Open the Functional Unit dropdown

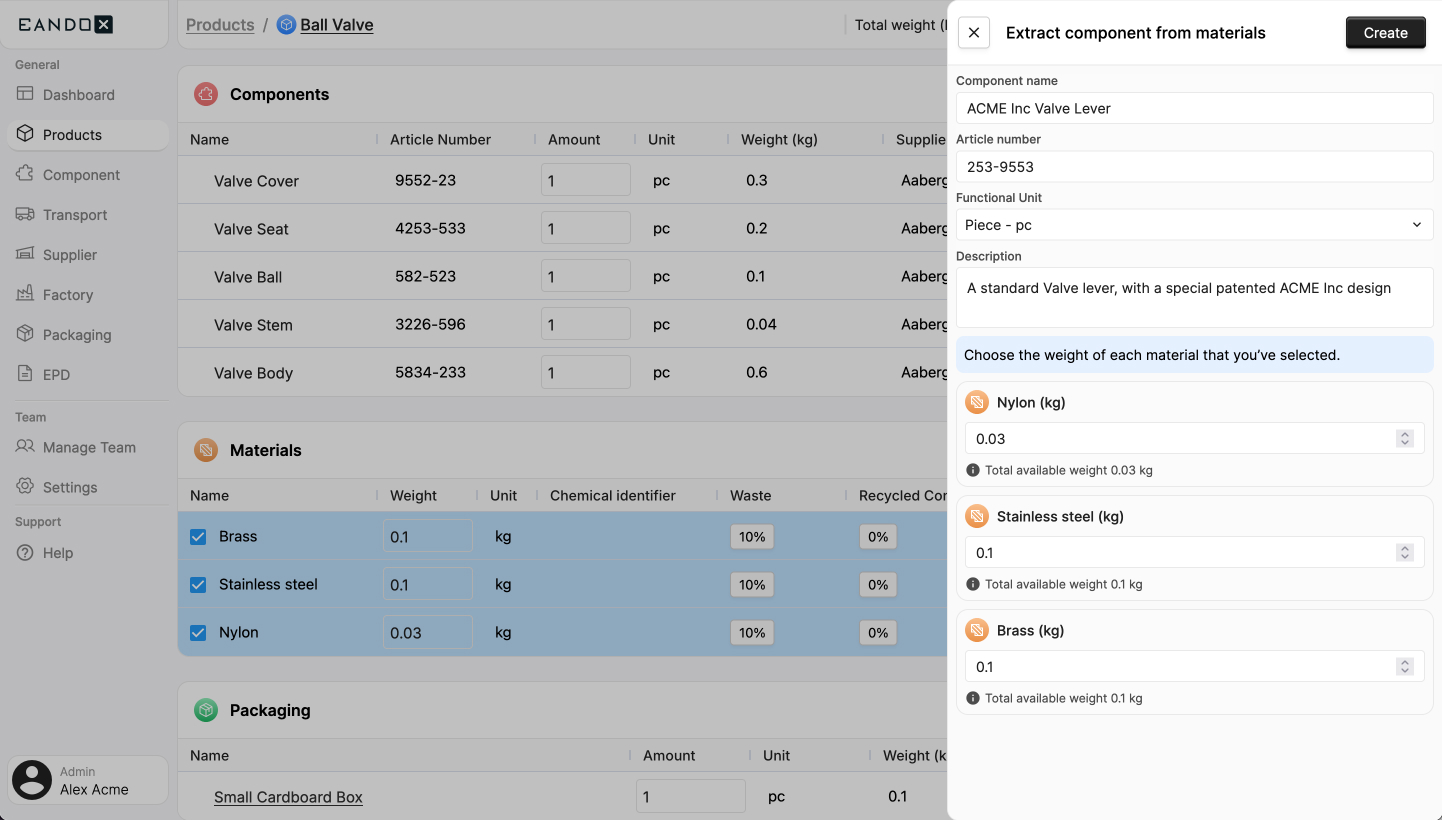point(1194,224)
